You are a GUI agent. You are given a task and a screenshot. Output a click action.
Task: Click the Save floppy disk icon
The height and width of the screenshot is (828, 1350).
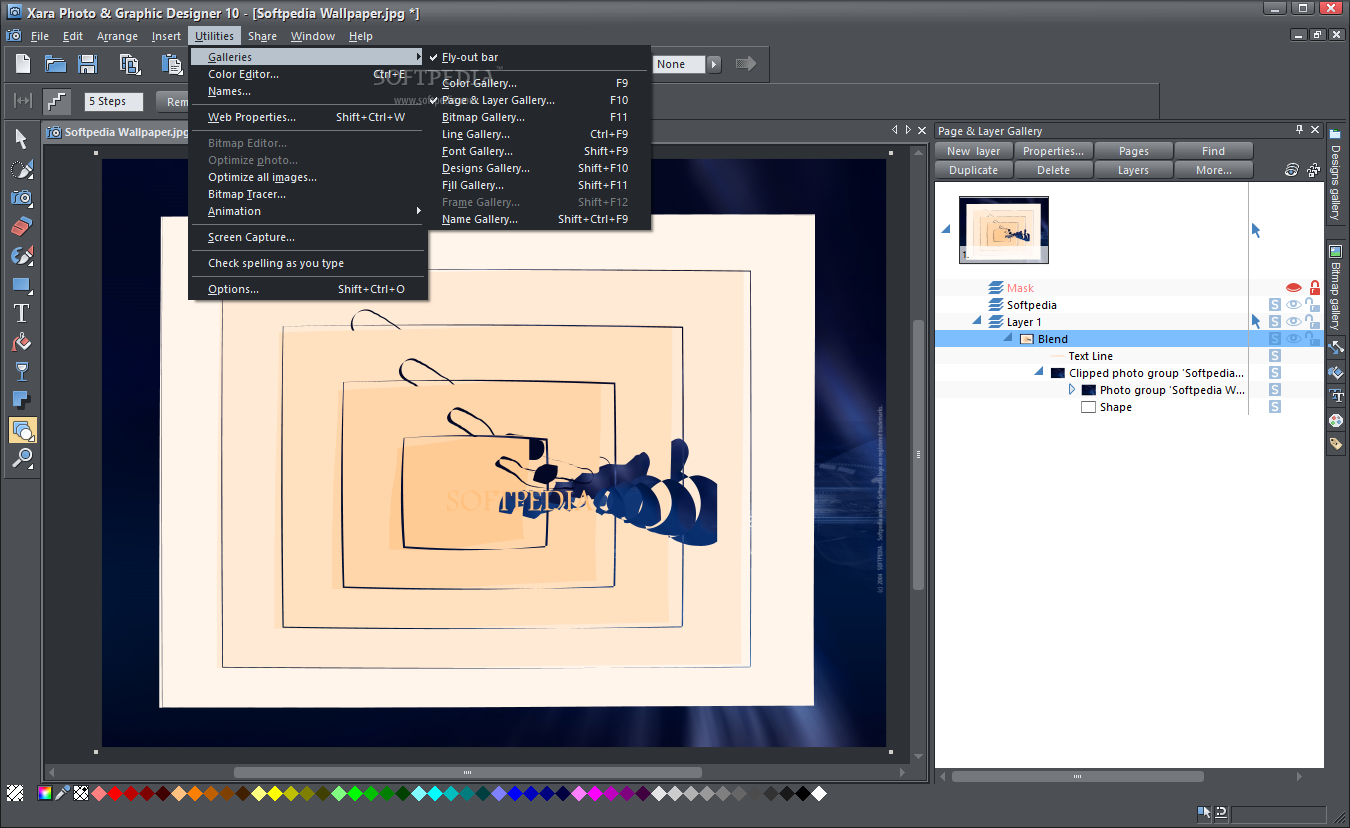coord(88,65)
